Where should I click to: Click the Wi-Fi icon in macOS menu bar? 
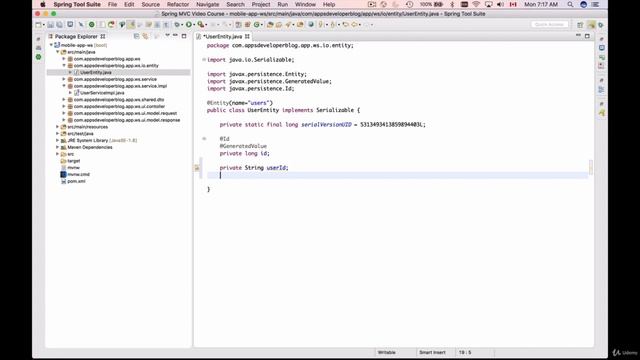point(476,4)
